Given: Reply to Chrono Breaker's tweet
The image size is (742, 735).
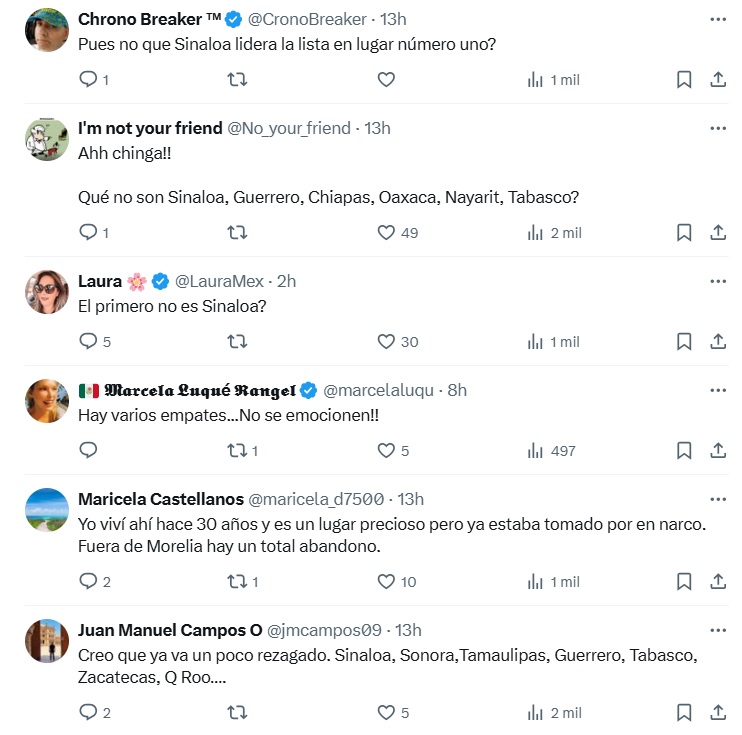Looking at the screenshot, I should (x=88, y=80).
